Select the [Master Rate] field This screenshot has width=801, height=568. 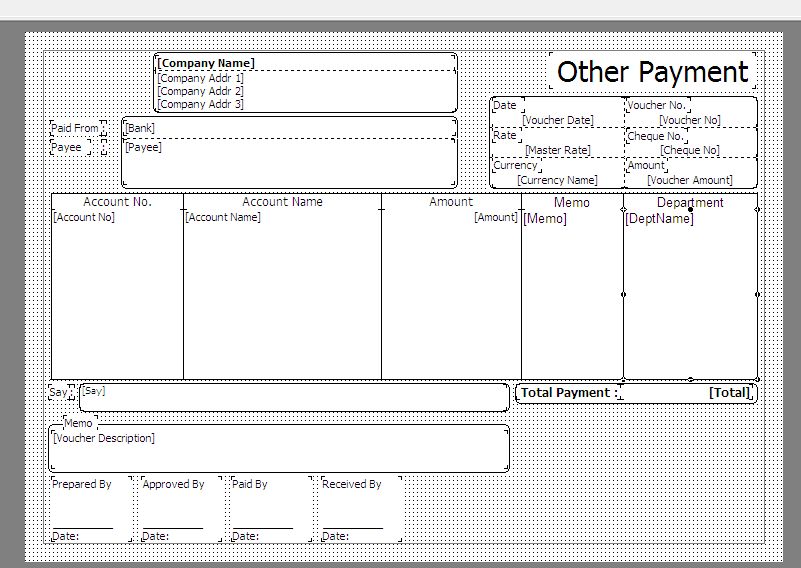(x=557, y=150)
